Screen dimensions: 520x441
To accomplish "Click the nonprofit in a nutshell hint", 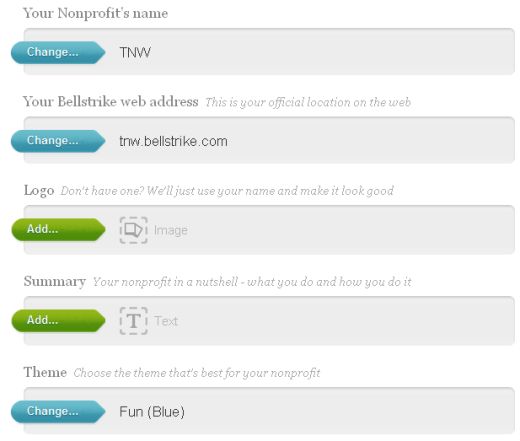I will pyautogui.click(x=252, y=282).
